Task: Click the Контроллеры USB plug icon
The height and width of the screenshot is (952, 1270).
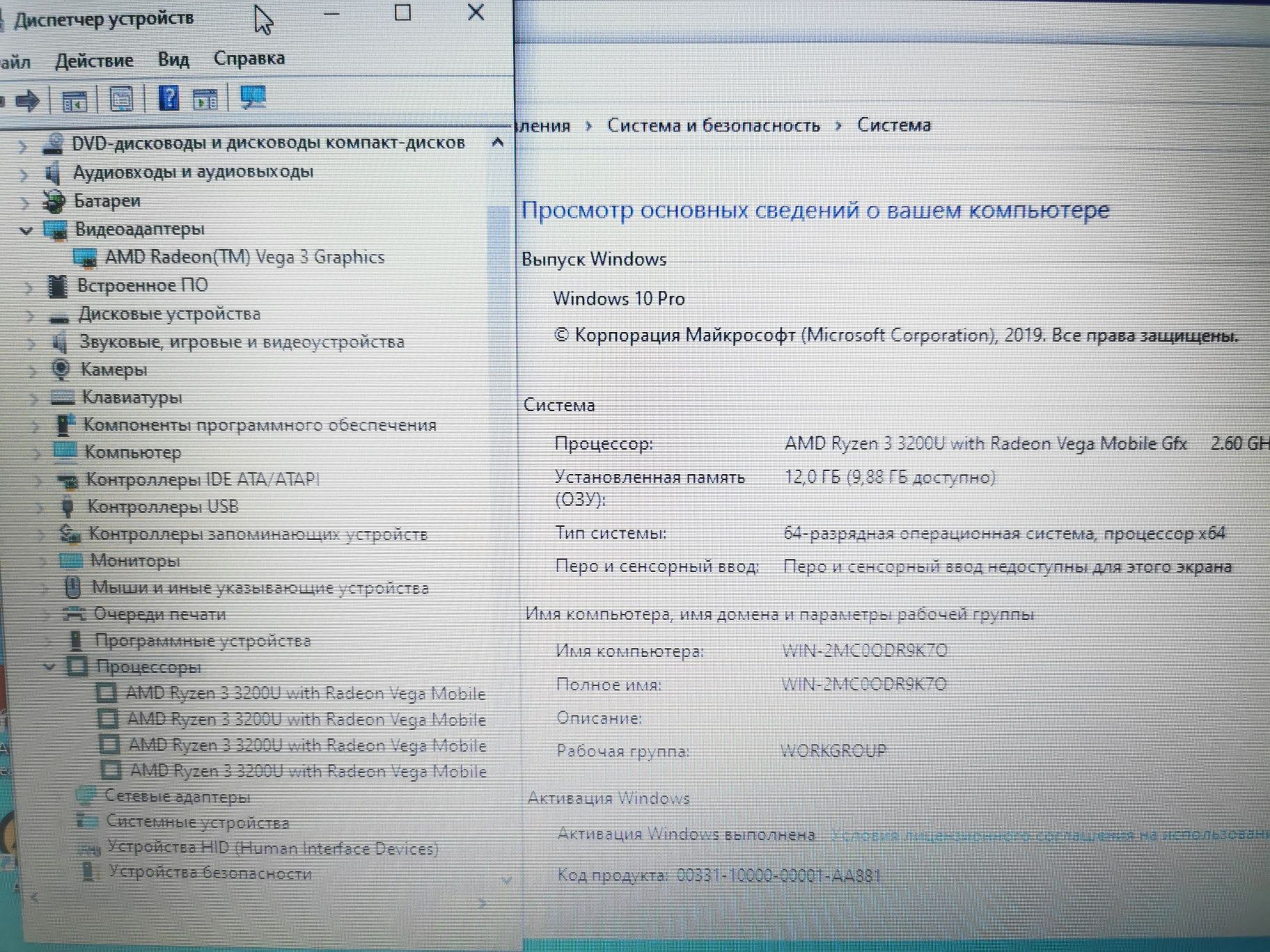Action: click(x=68, y=506)
